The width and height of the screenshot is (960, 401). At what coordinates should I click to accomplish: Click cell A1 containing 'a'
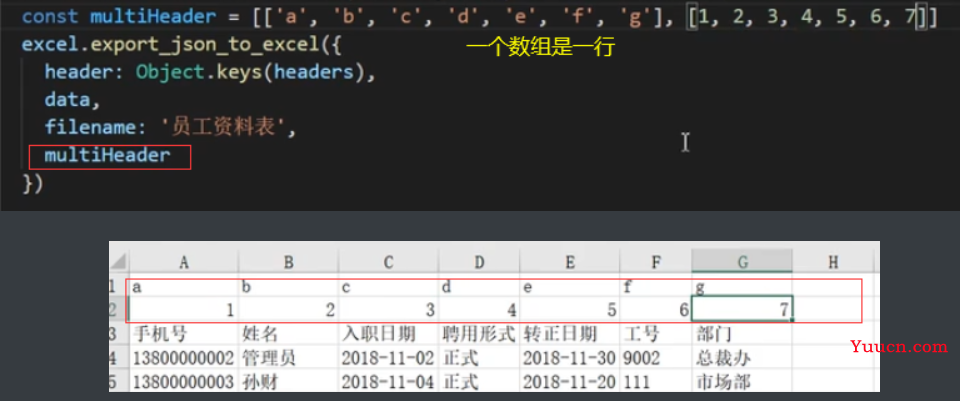183,285
